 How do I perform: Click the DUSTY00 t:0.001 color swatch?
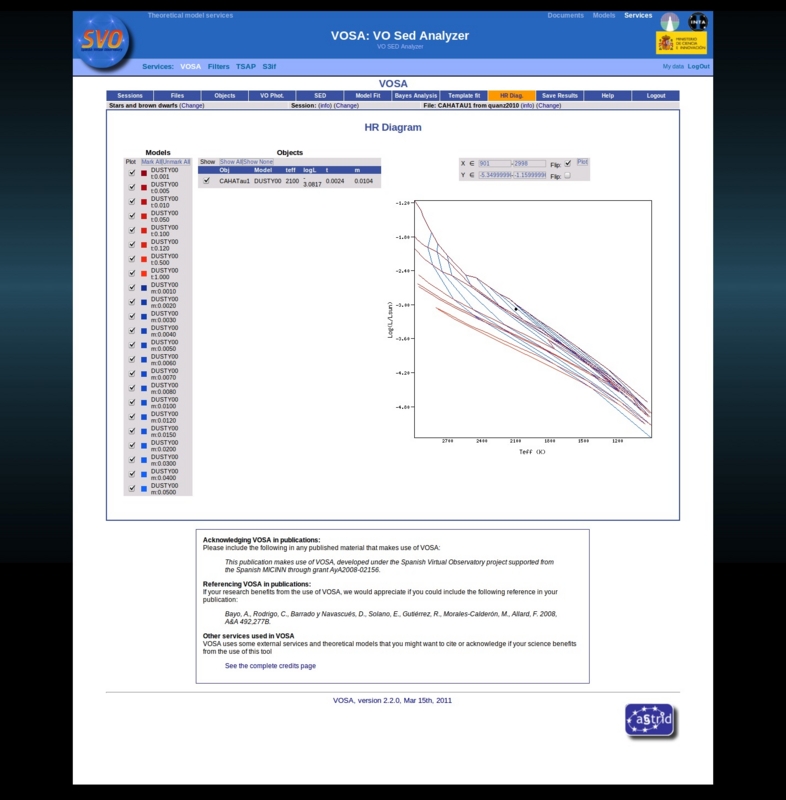[144, 173]
